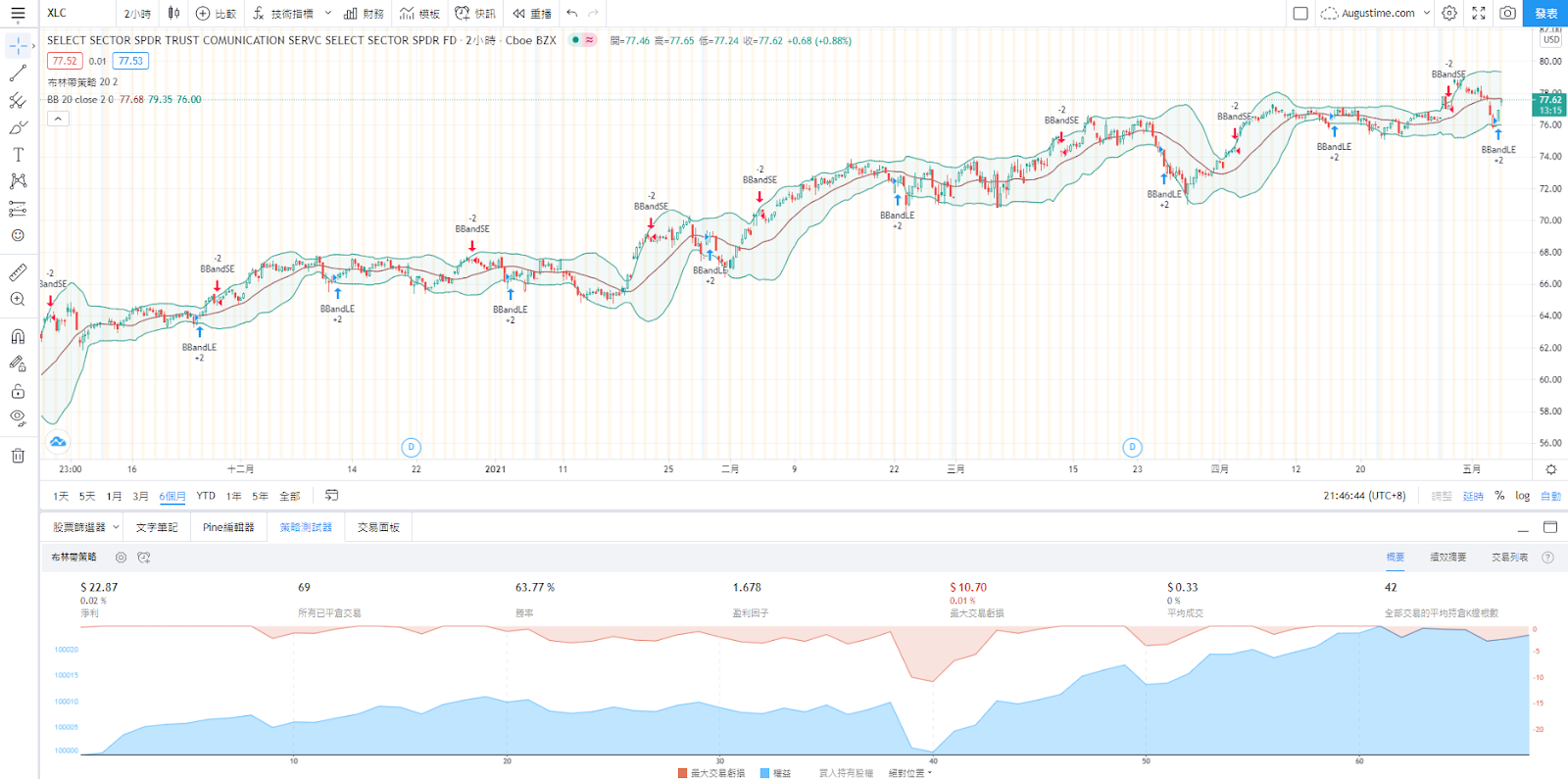Open the emoji icons tool

[18, 235]
